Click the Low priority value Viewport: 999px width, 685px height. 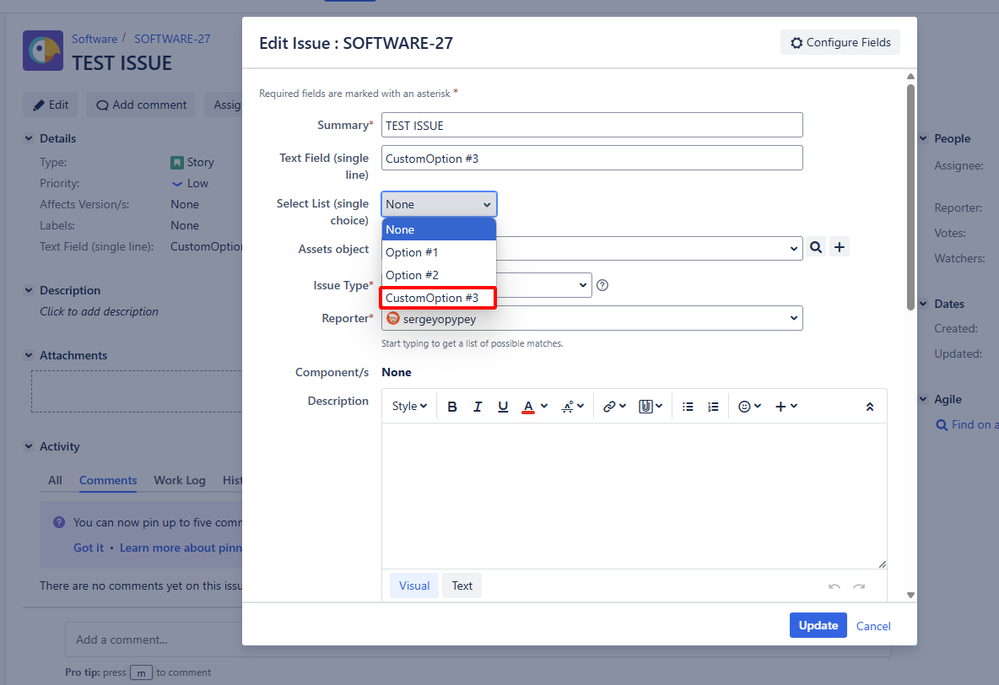point(190,184)
